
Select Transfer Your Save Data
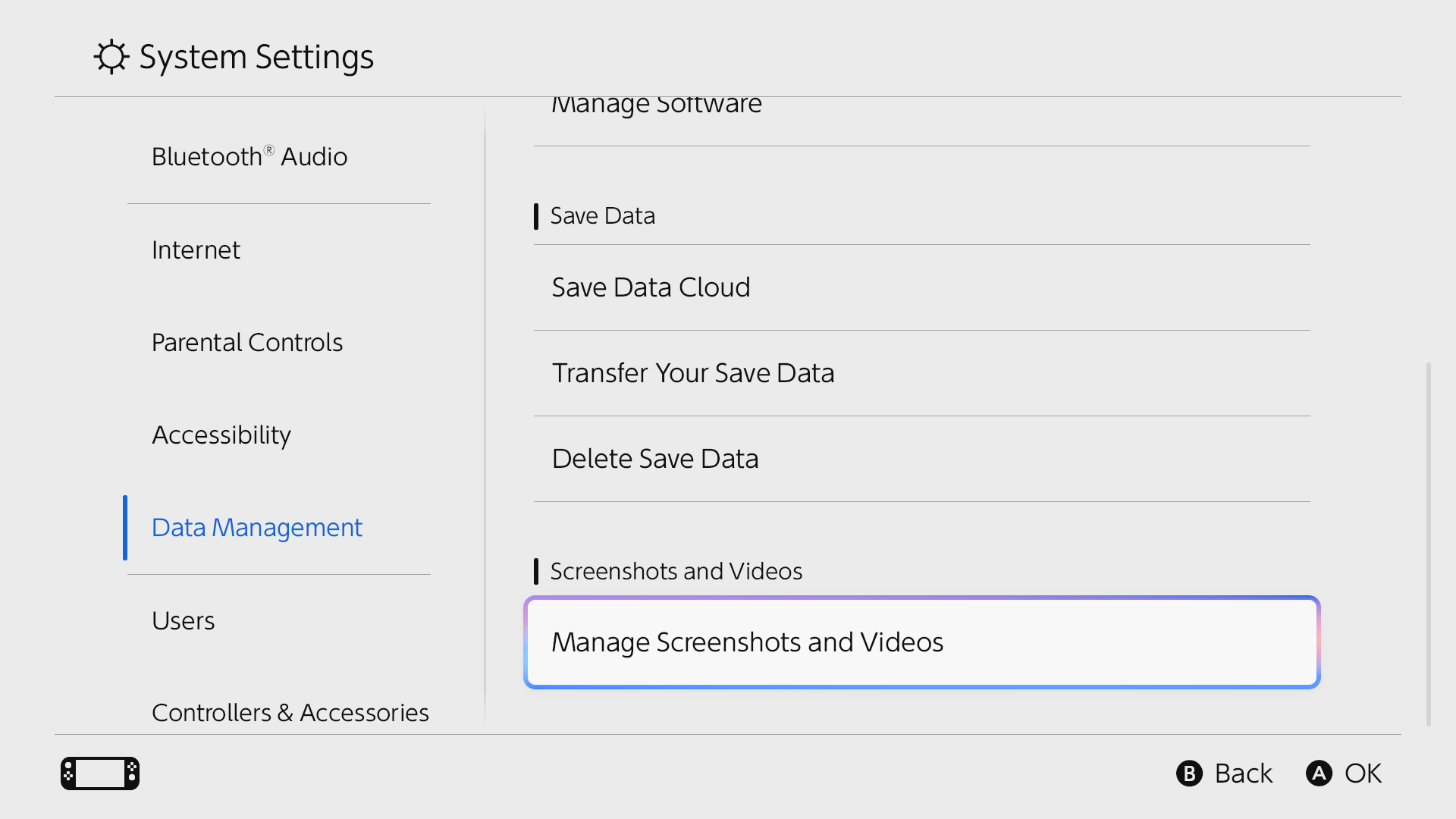(693, 373)
